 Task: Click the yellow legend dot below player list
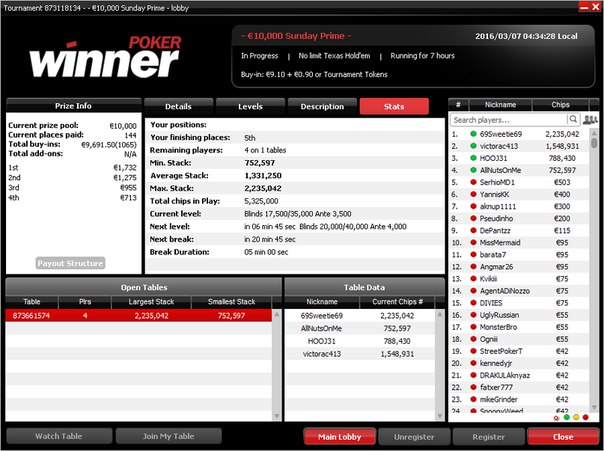tap(576, 417)
